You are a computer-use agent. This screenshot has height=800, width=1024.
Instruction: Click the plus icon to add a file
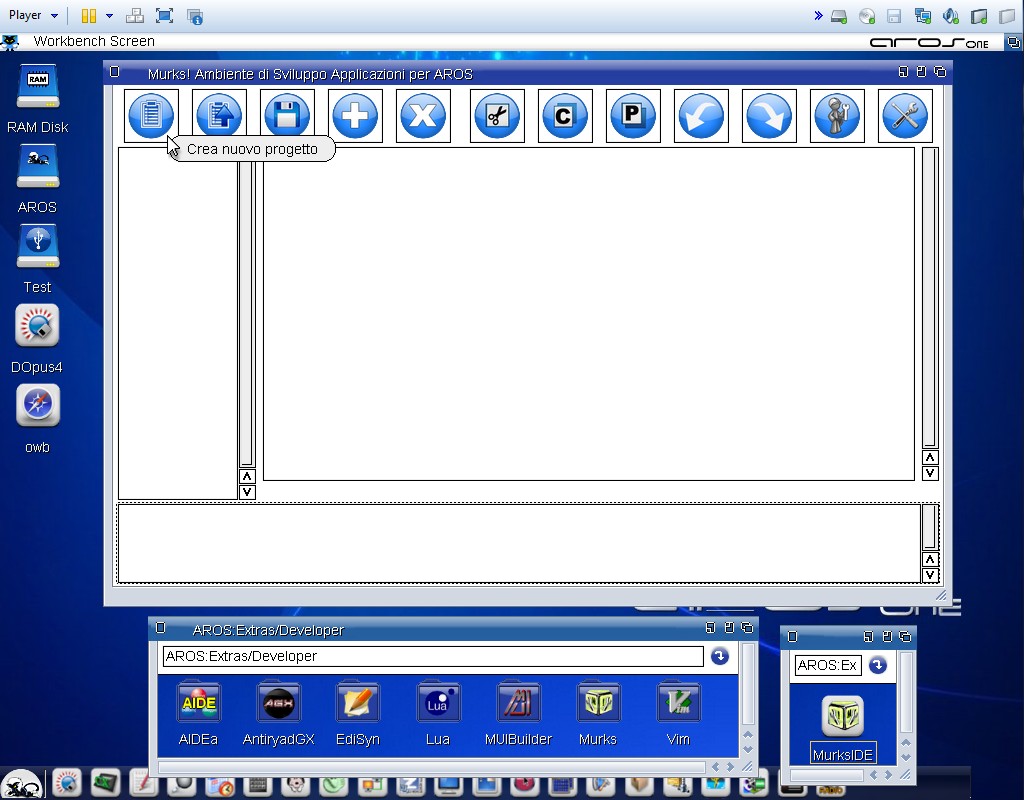pyautogui.click(x=355, y=116)
